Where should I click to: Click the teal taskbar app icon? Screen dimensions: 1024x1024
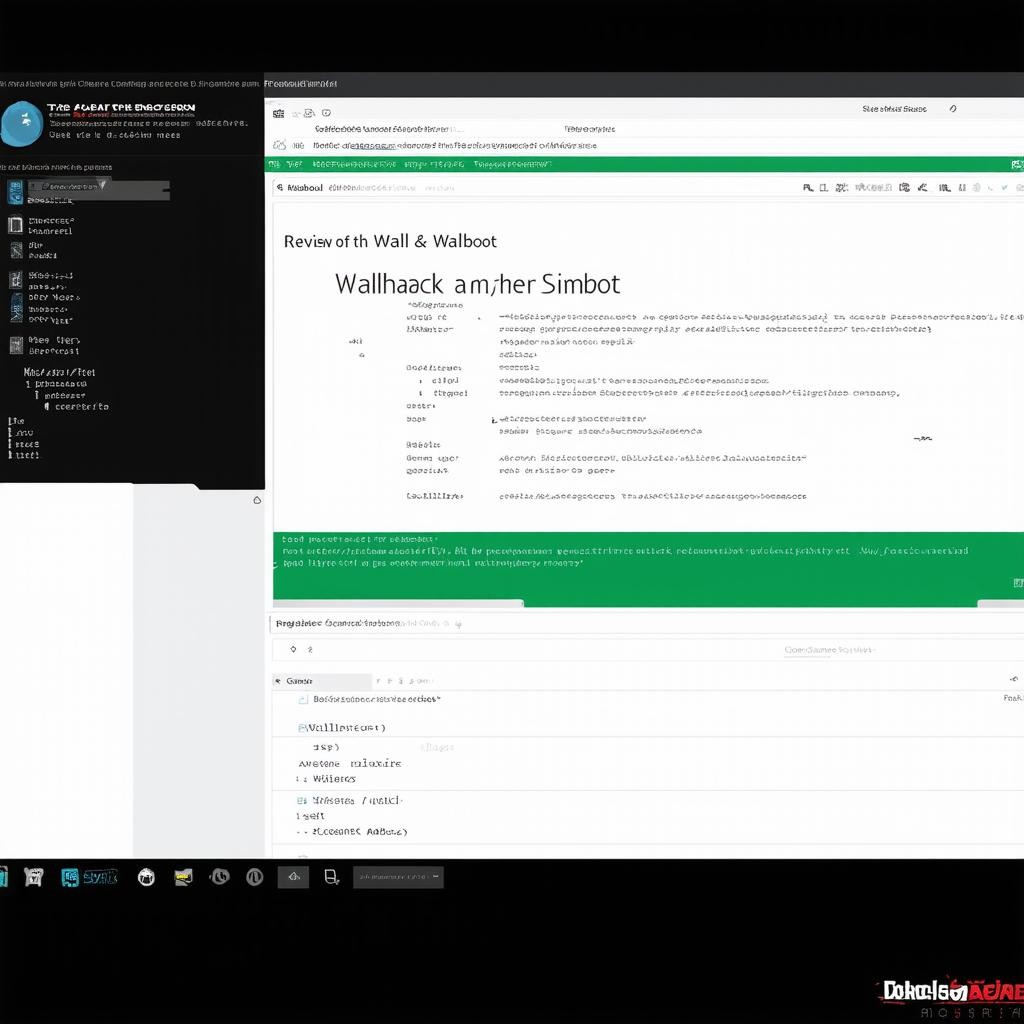[70, 878]
